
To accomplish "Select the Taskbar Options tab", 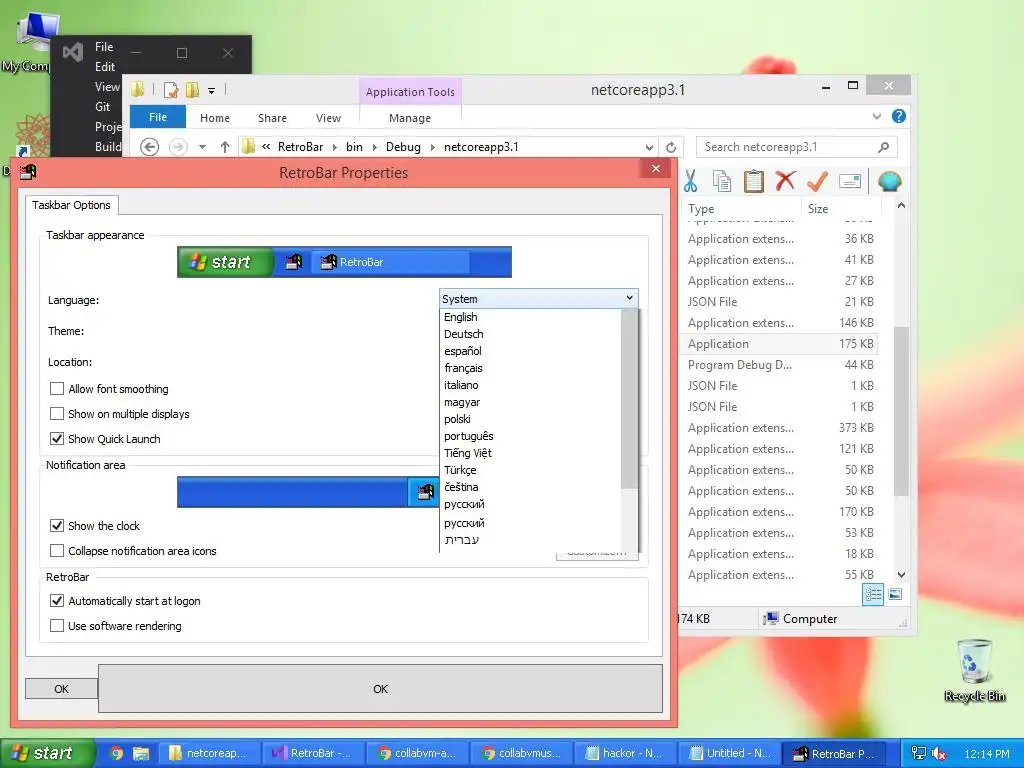I will (x=72, y=205).
